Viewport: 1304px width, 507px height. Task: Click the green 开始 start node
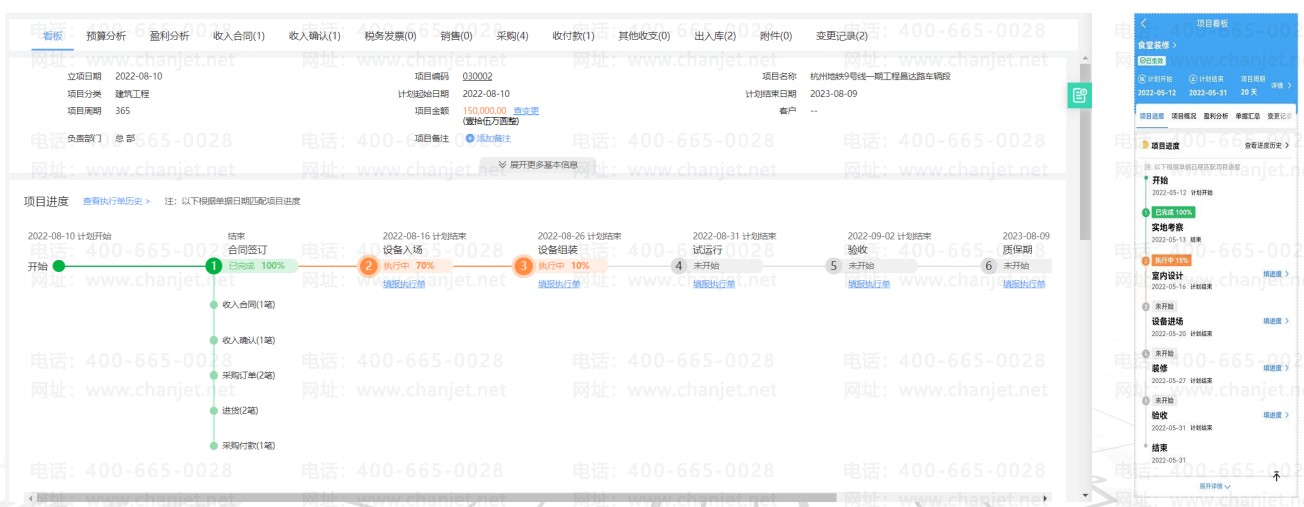pos(58,266)
